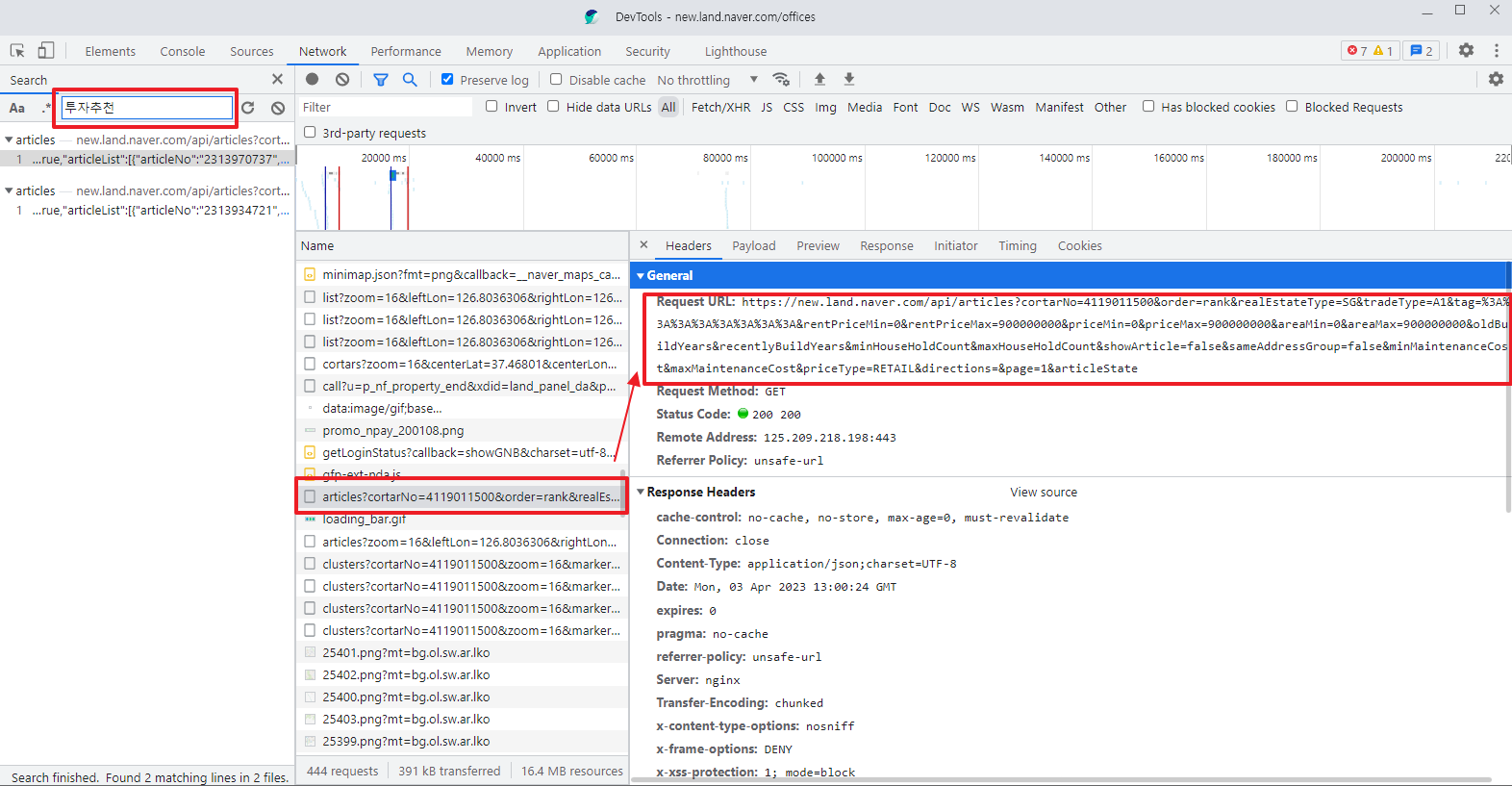Image resolution: width=1512 pixels, height=786 pixels.
Task: Open the Response detail tab
Action: (x=887, y=245)
